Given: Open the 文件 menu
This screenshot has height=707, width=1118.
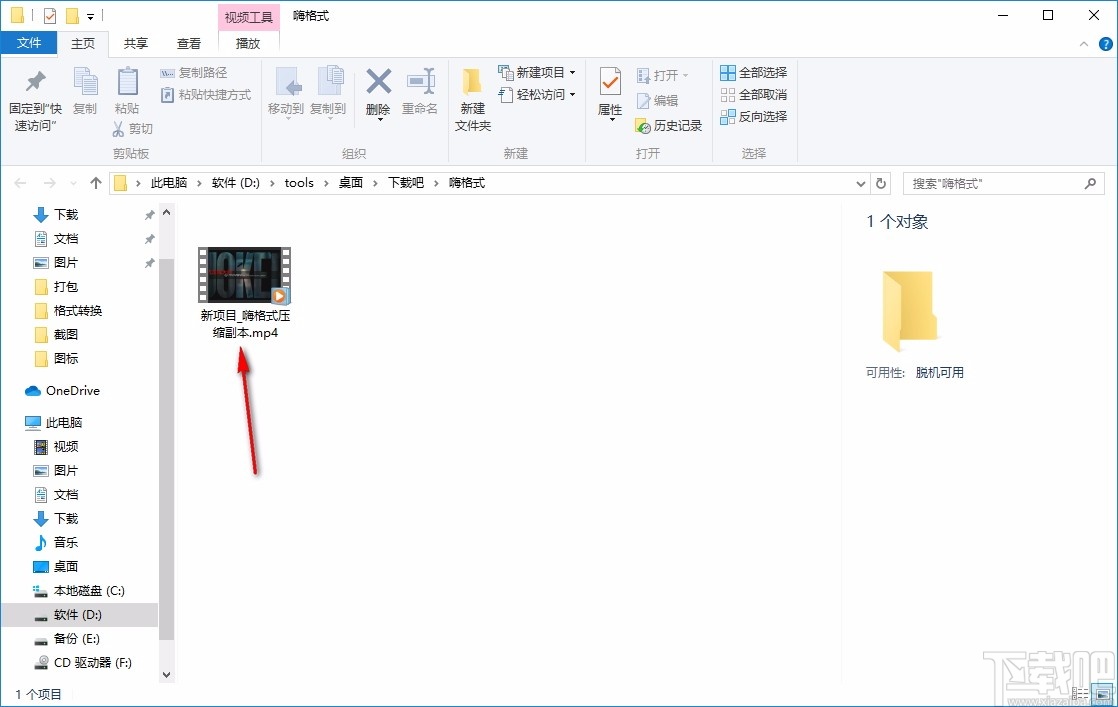Looking at the screenshot, I should [30, 43].
